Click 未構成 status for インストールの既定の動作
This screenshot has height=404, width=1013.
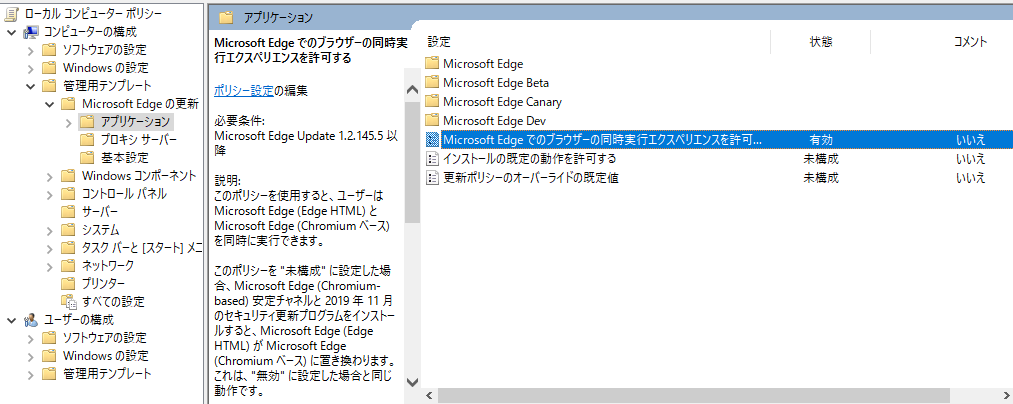pos(821,158)
